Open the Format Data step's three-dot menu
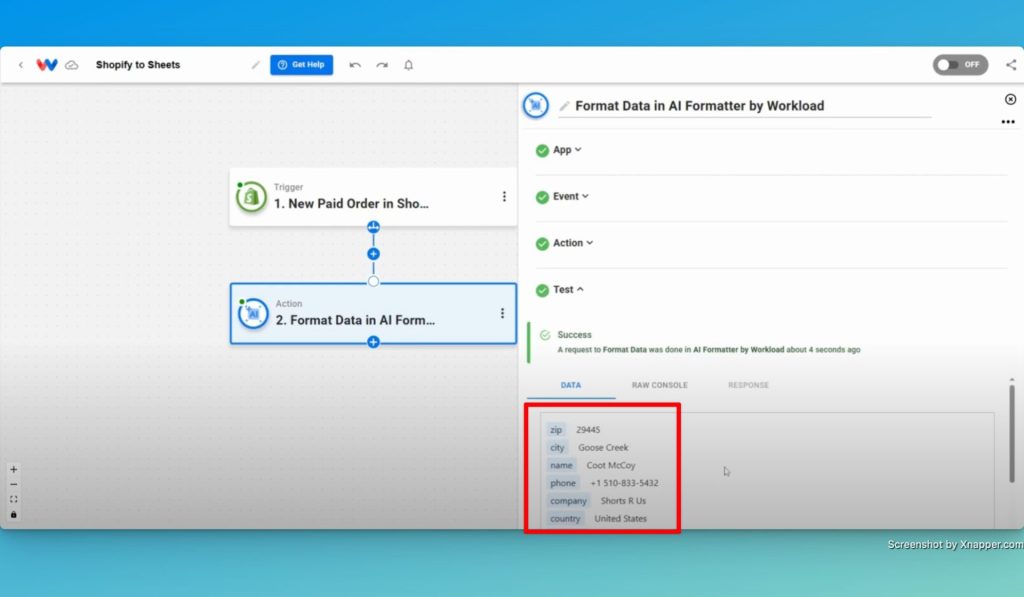Screen dimensions: 1024x597 click(x=502, y=314)
